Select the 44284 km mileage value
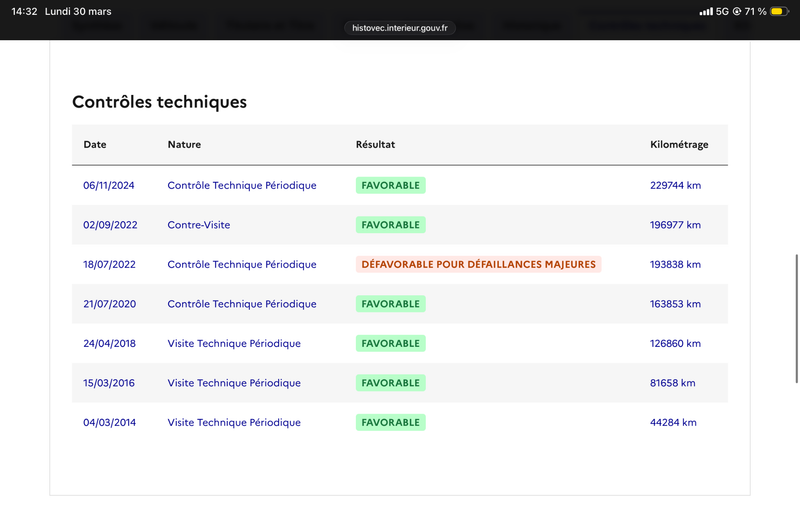The width and height of the screenshot is (800, 525). pos(673,423)
